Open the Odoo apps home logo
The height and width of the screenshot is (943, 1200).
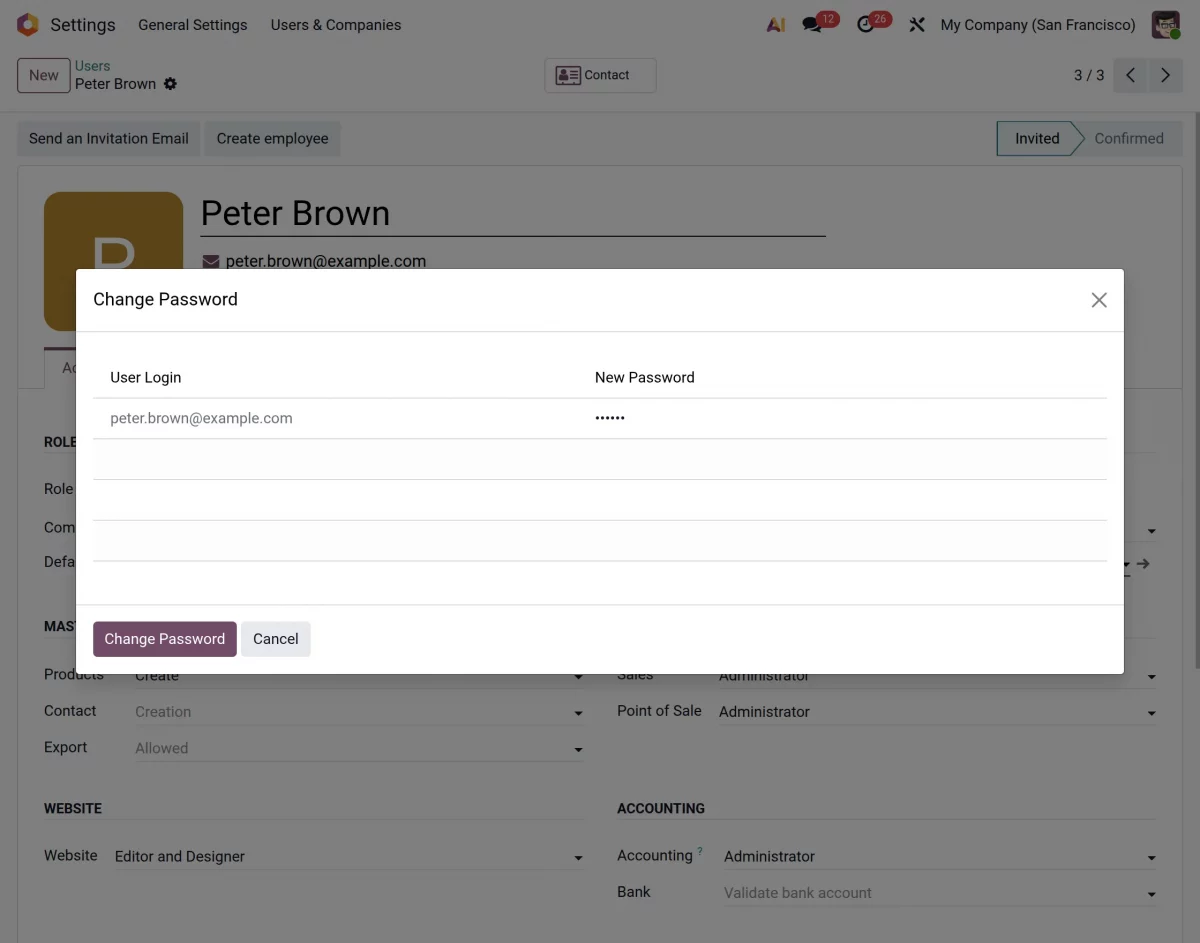coord(27,25)
